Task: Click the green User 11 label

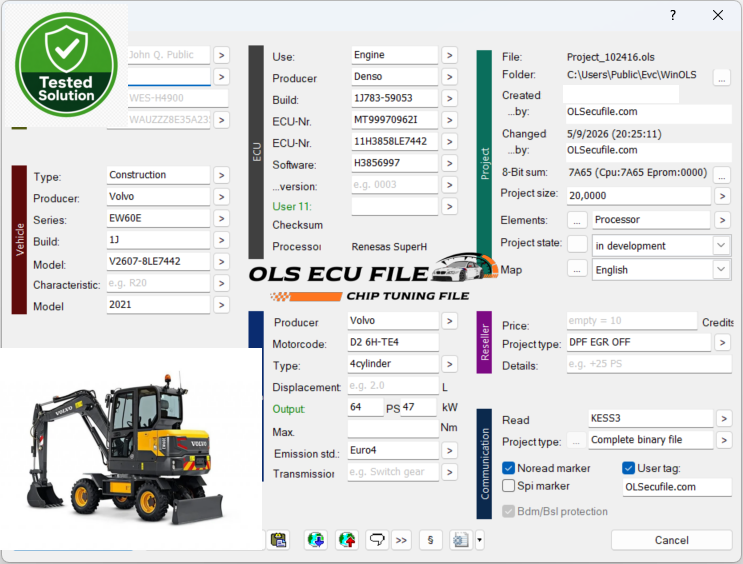Action: click(x=292, y=207)
